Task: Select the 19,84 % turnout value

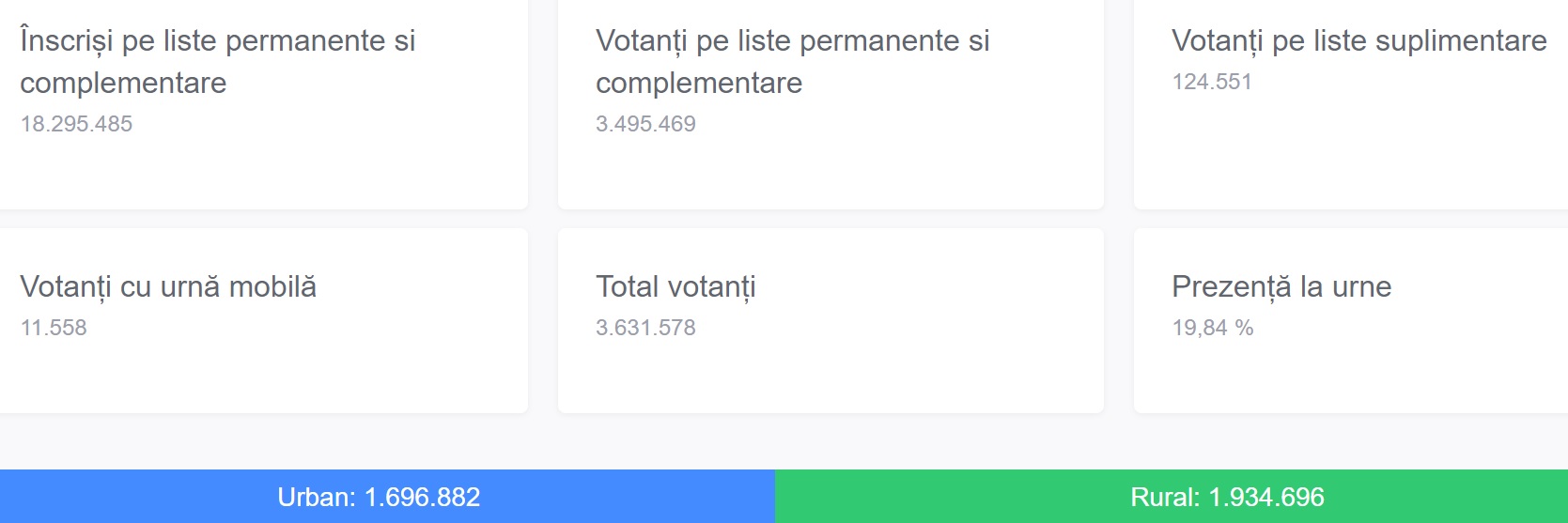Action: pyautogui.click(x=1212, y=328)
